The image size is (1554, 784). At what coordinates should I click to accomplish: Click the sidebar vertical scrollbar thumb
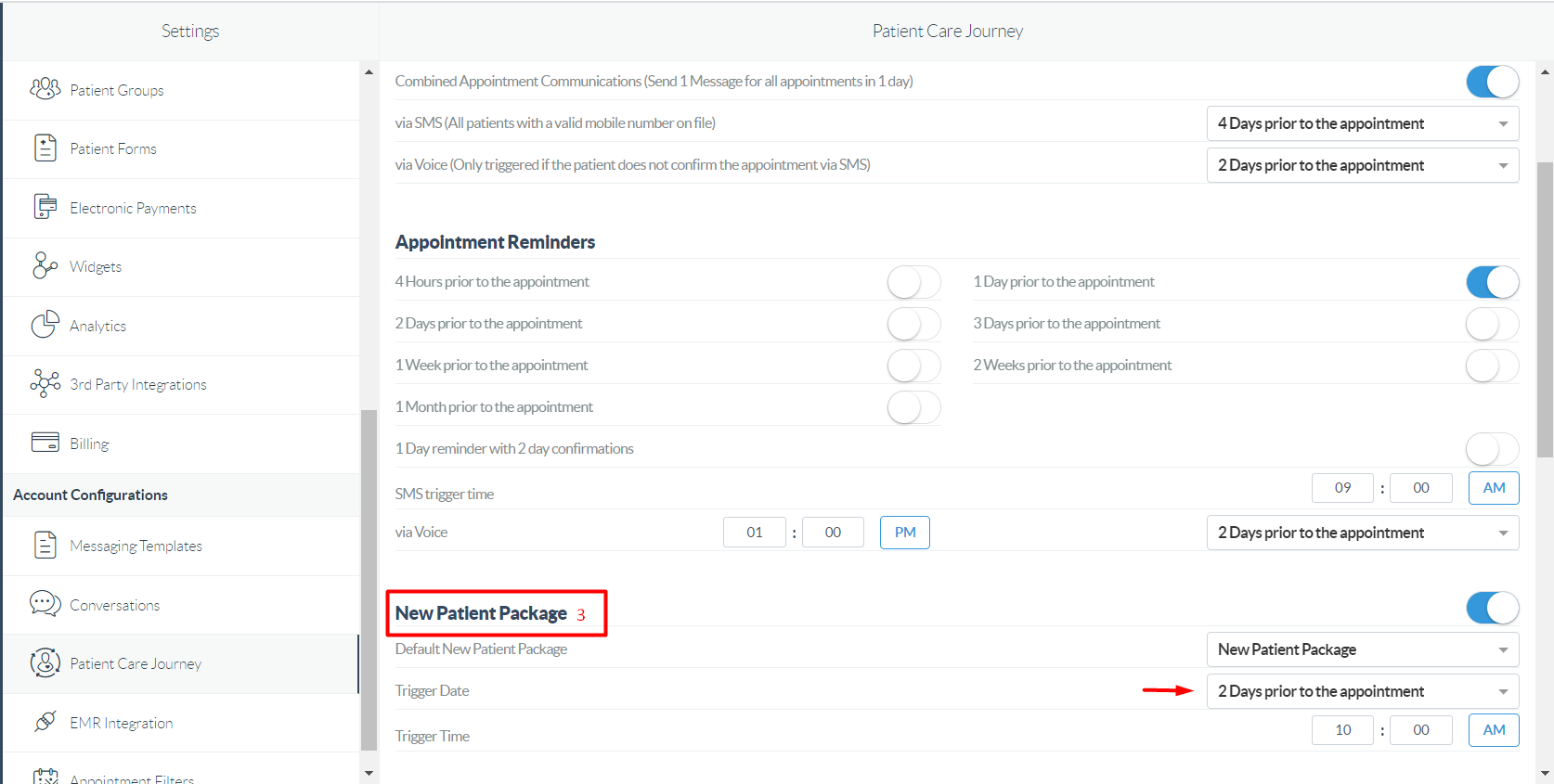coord(369,579)
